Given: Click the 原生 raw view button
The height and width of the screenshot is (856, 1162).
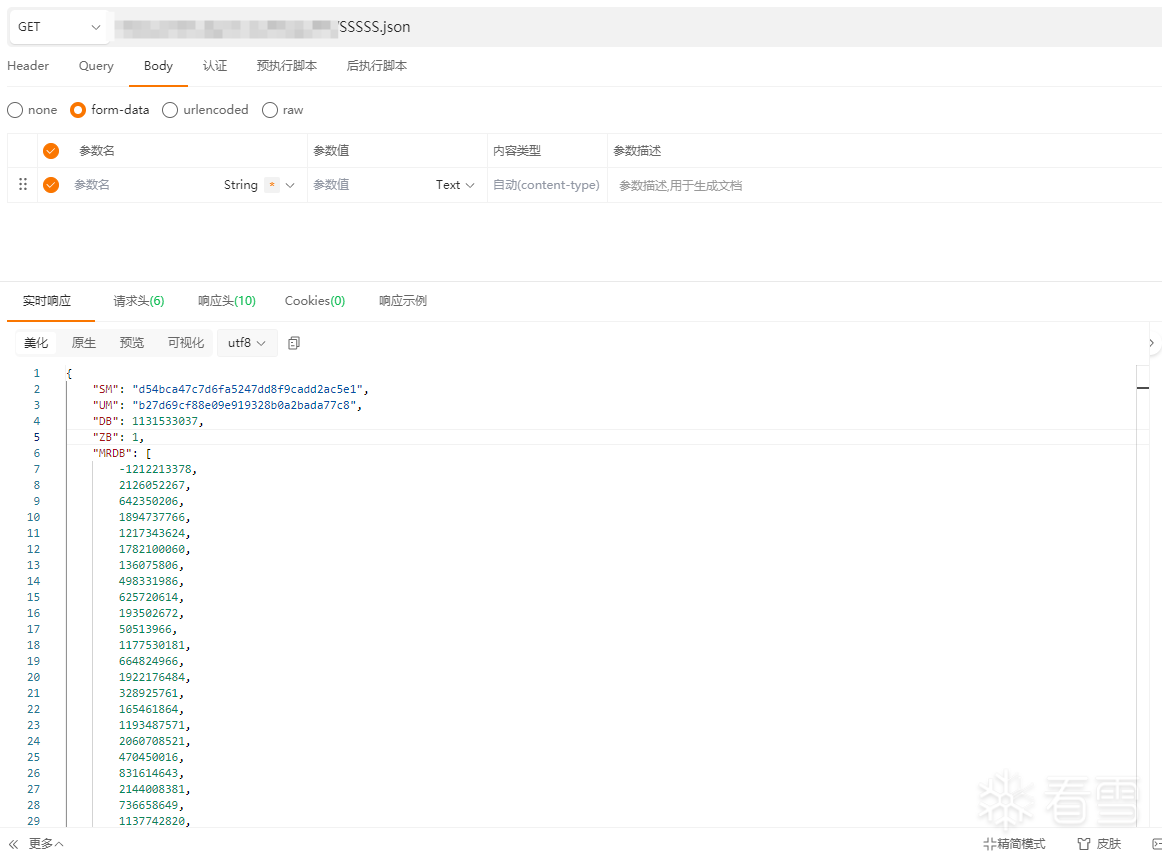Looking at the screenshot, I should (x=84, y=342).
